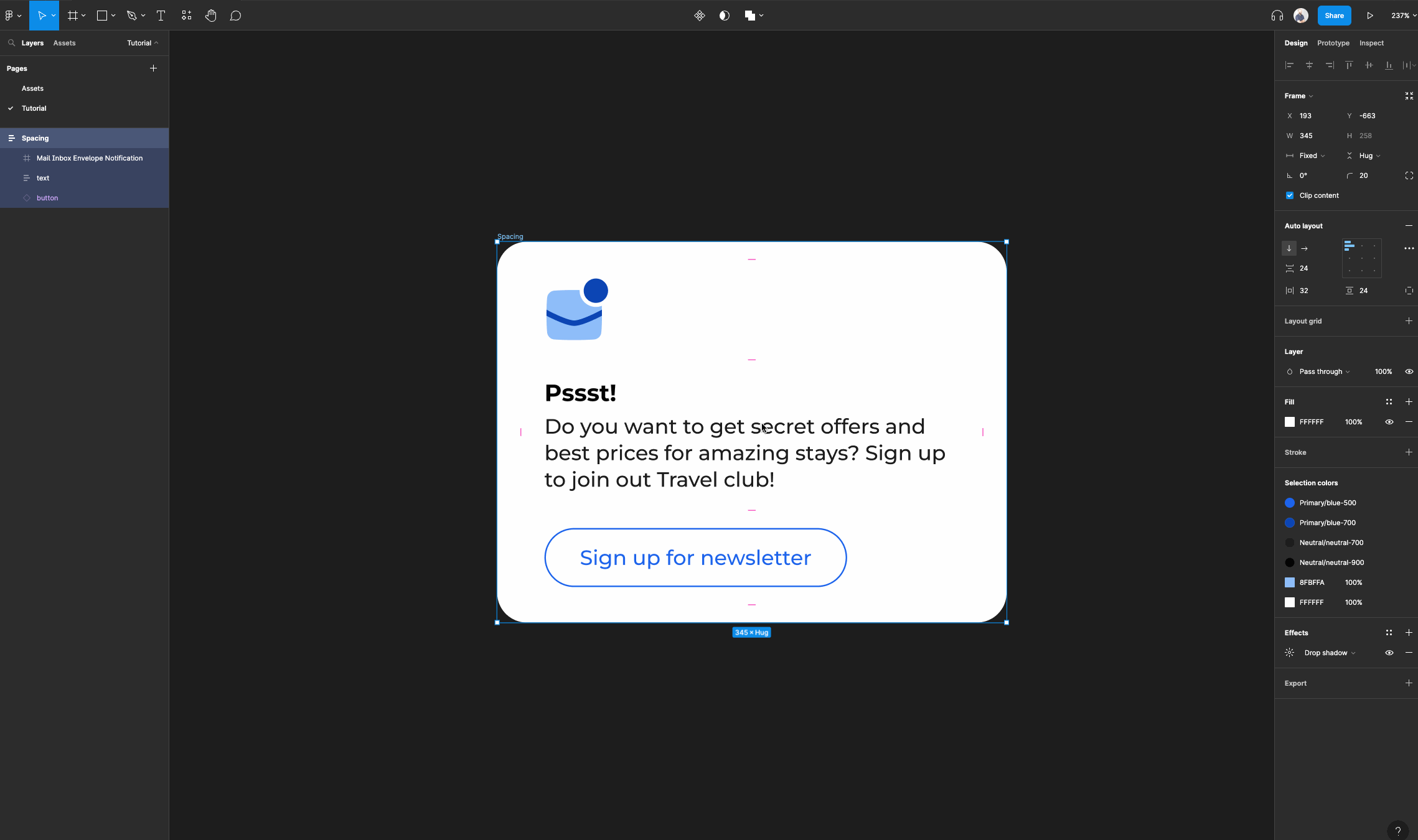Open Pass through blend mode dropdown

(x=1324, y=371)
